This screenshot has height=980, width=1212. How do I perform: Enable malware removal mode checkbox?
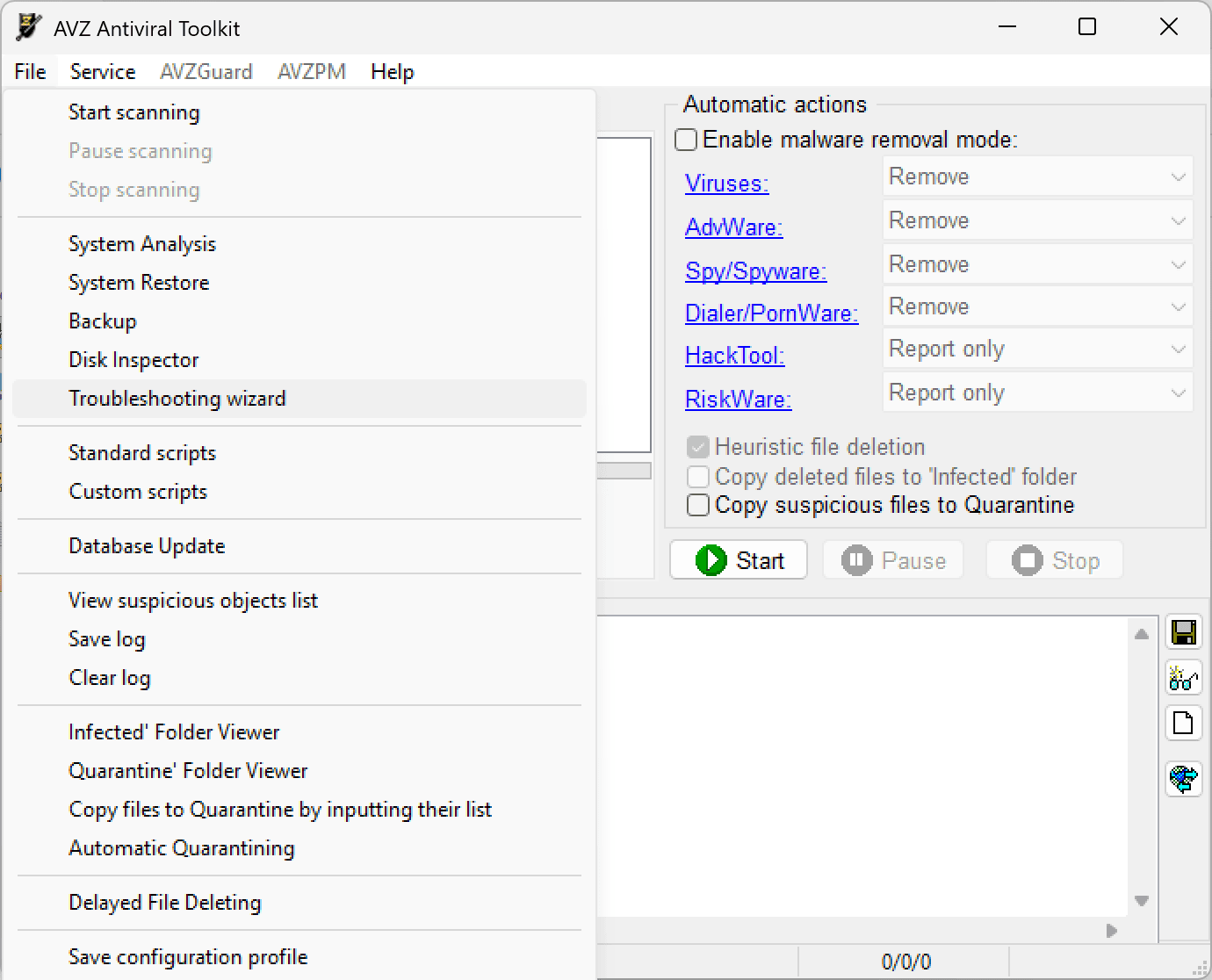point(687,140)
